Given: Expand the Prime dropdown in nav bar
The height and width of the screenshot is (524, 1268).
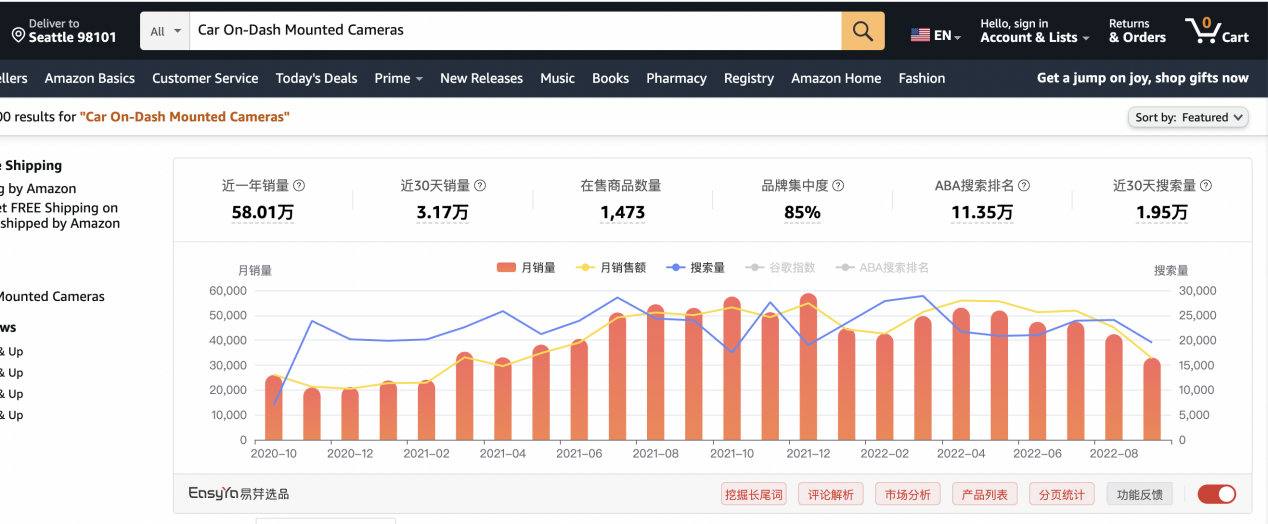Looking at the screenshot, I should click(398, 78).
